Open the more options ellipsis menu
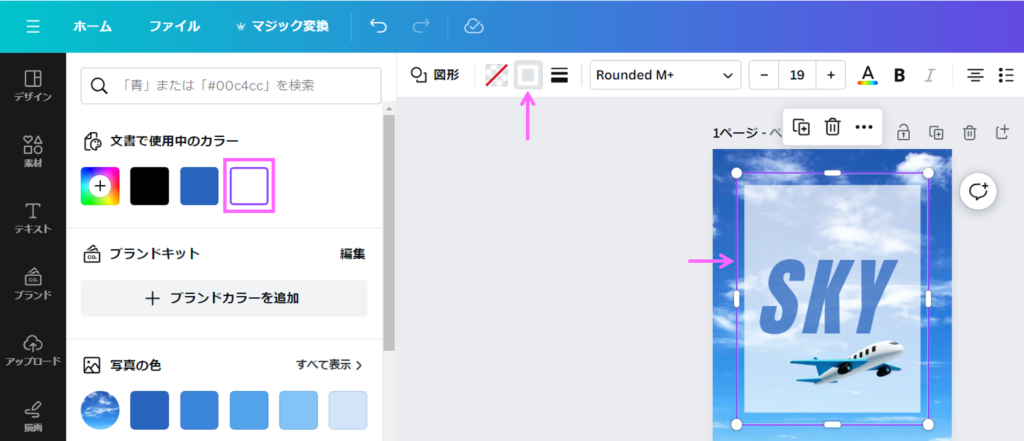The width and height of the screenshot is (1024, 441). pos(864,127)
